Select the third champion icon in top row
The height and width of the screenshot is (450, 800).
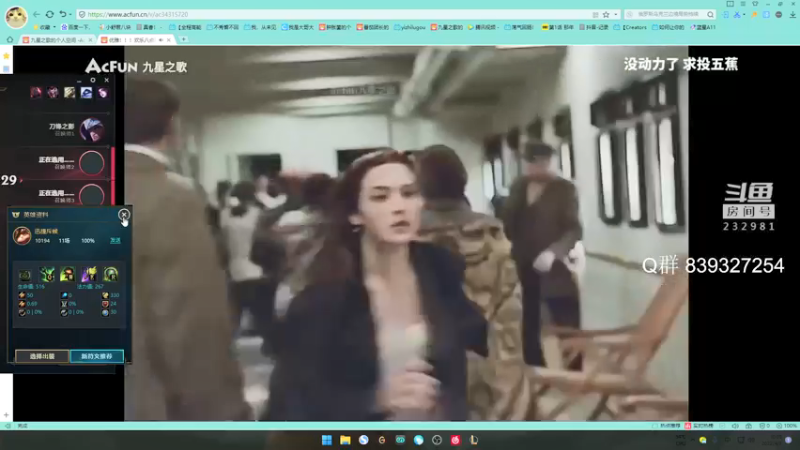(69, 92)
